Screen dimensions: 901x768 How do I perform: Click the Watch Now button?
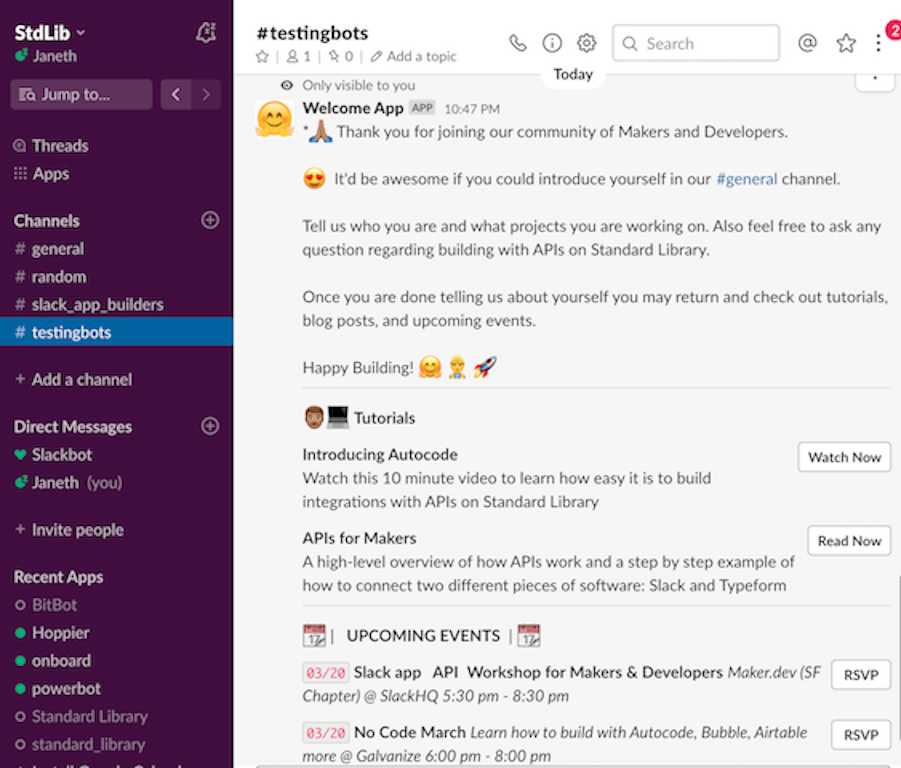point(844,457)
